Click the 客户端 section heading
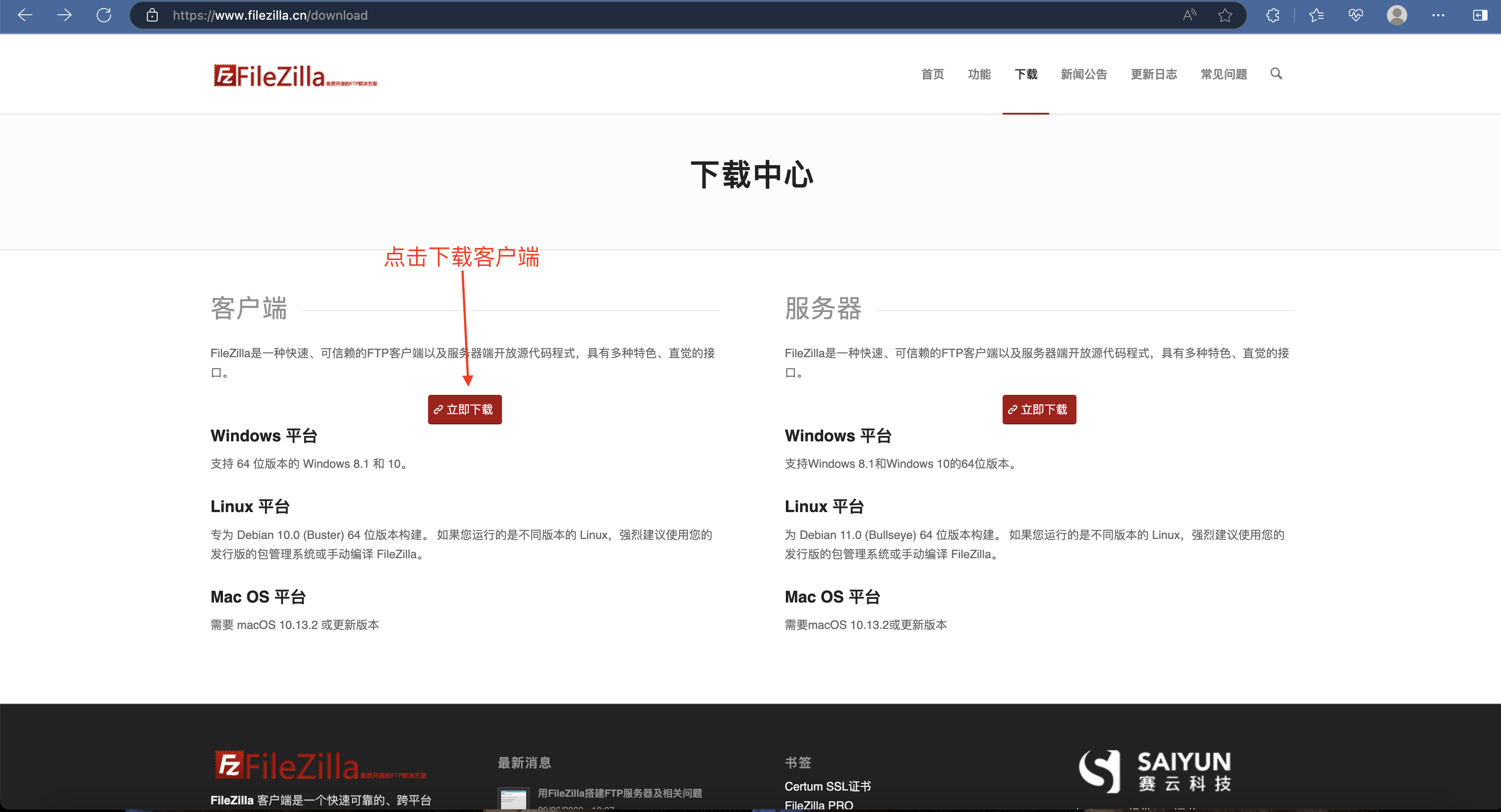 (249, 308)
